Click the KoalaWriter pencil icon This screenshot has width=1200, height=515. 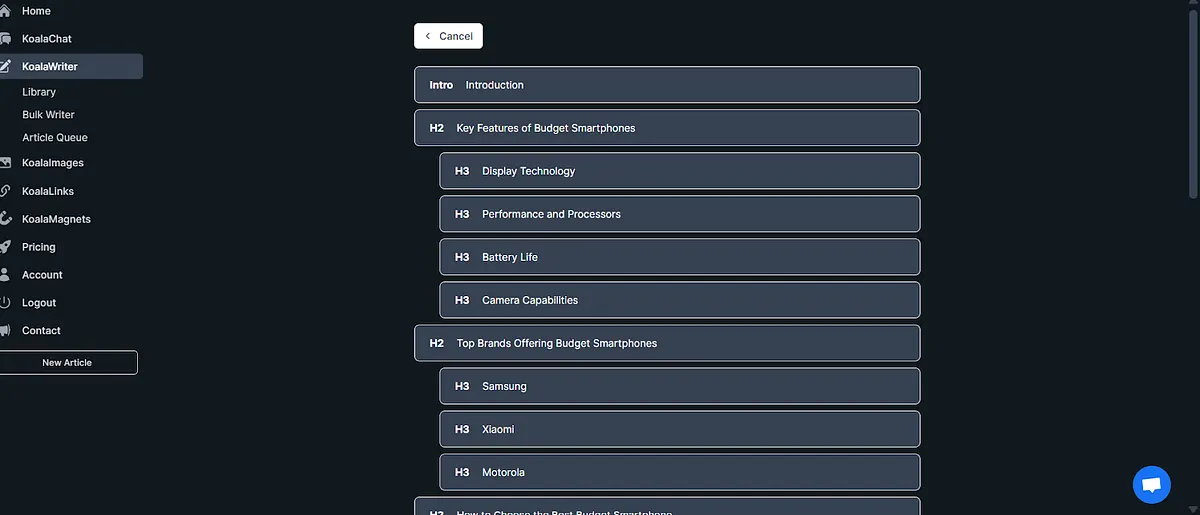pyautogui.click(x=5, y=67)
